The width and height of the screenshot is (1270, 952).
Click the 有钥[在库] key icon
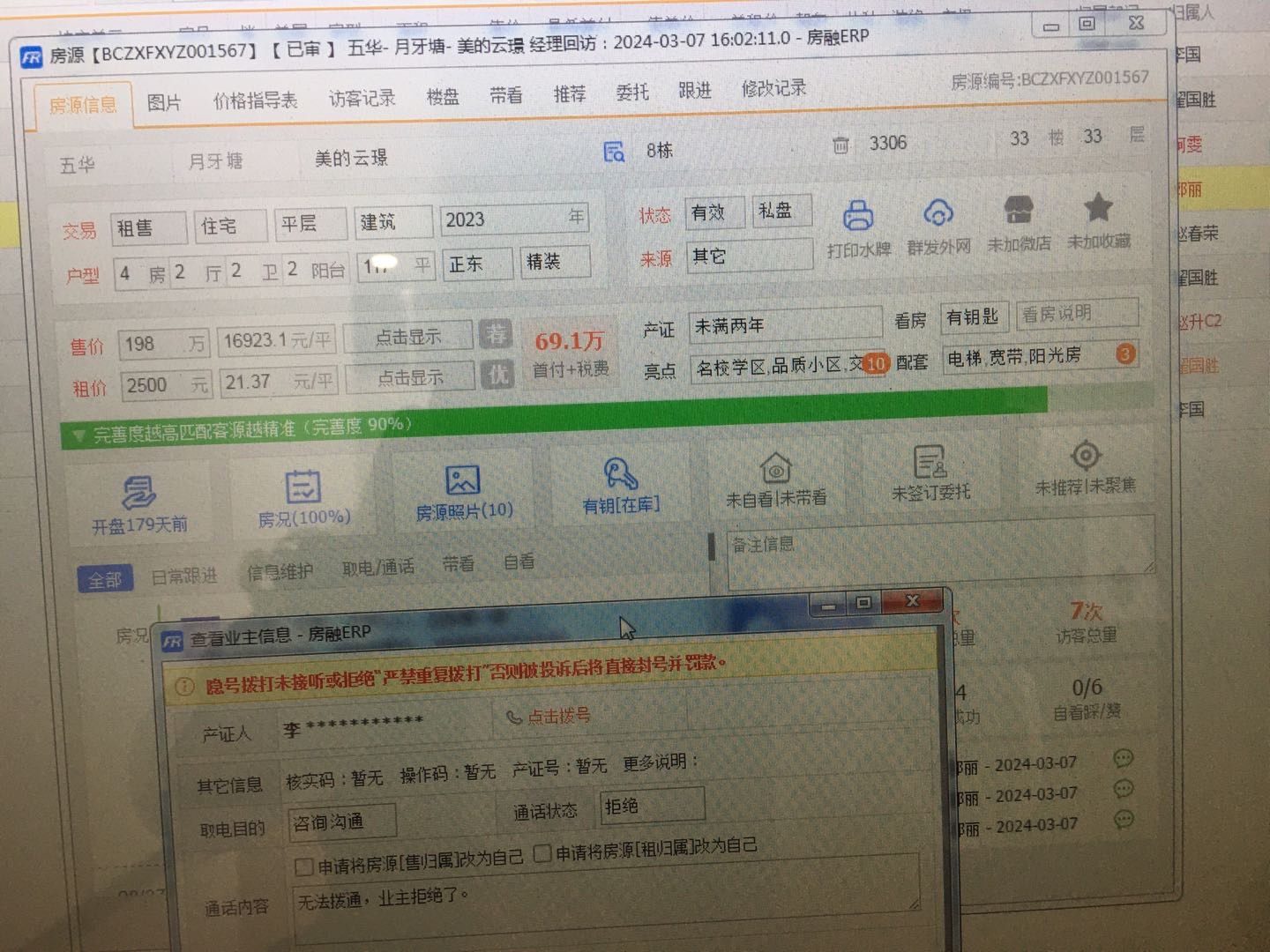(620, 474)
